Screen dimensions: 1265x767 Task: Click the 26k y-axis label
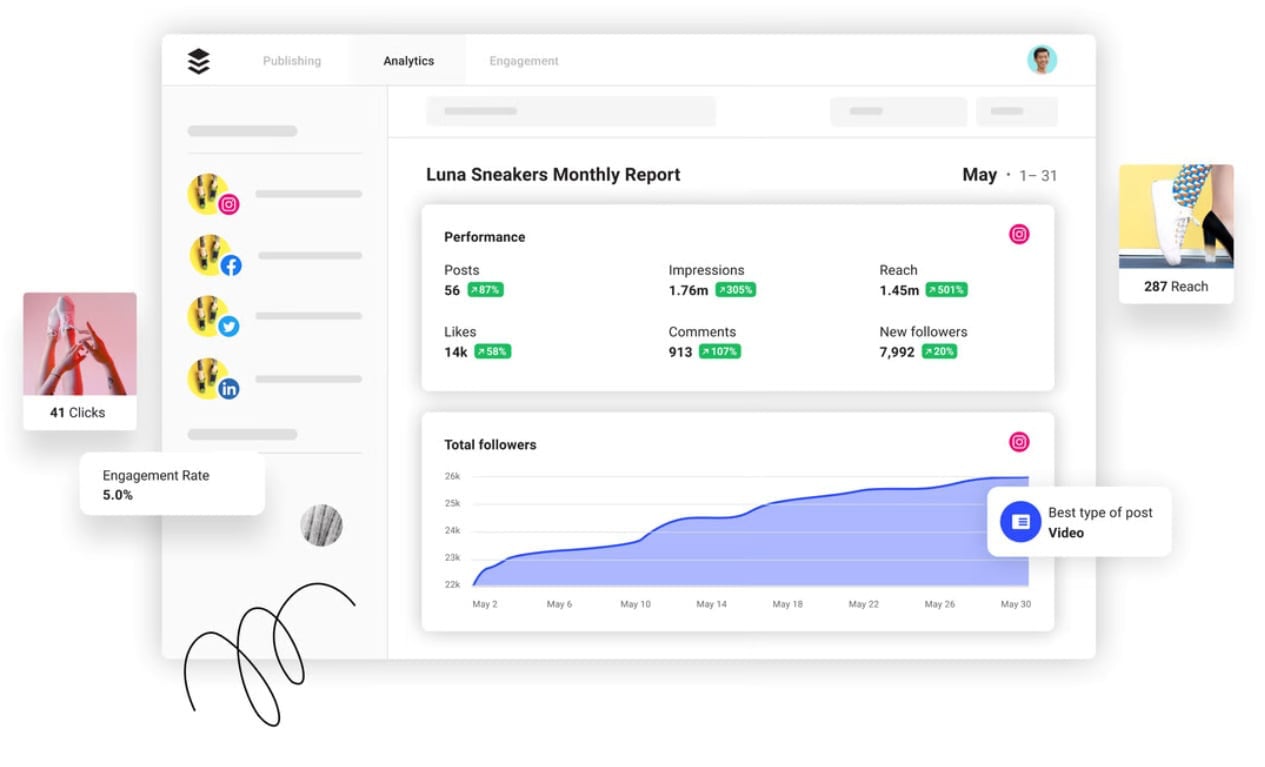tap(452, 476)
